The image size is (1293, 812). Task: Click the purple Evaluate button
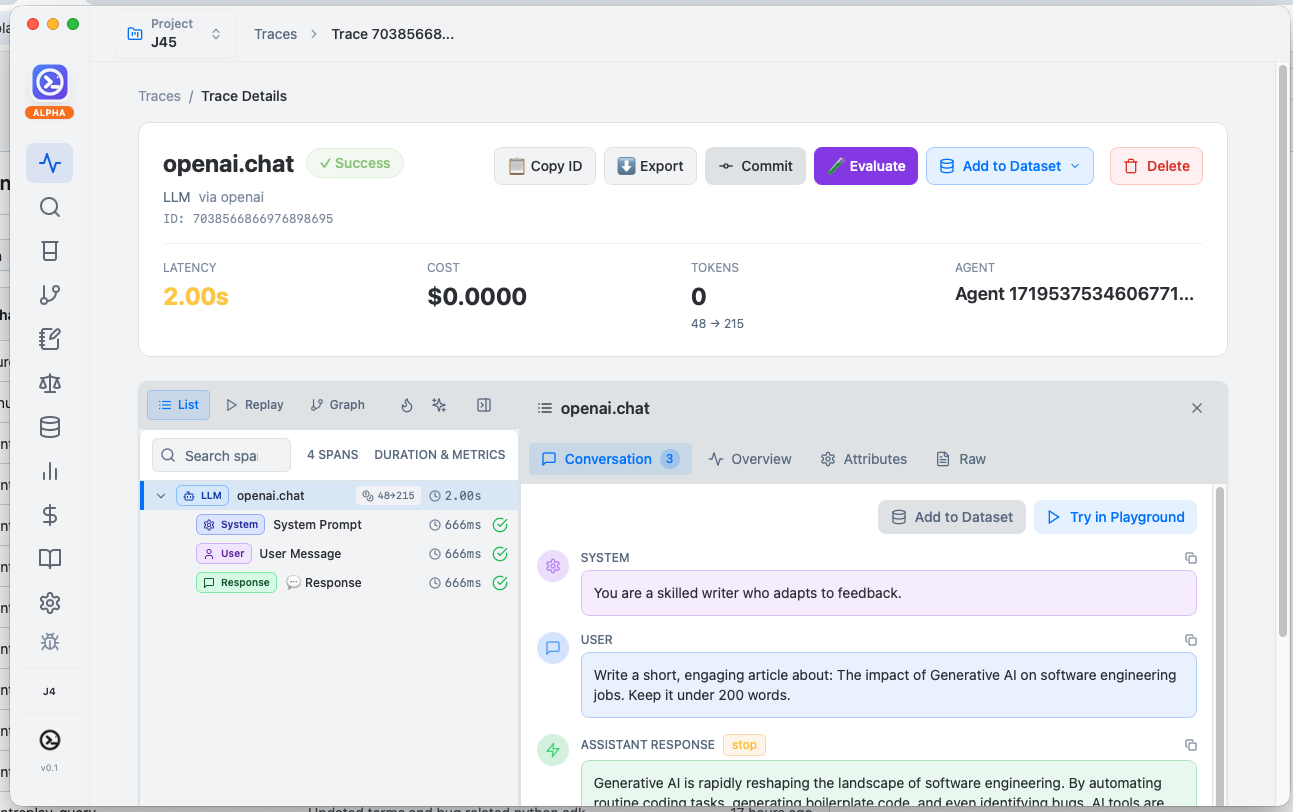pyautogui.click(x=866, y=166)
